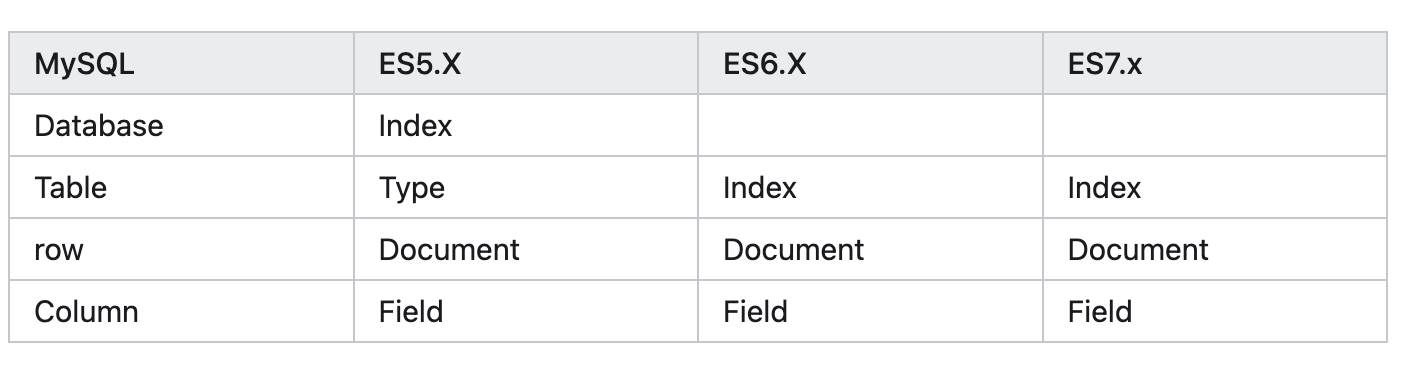This screenshot has width=1404, height=366.
Task: Select the Index cell in Database row
Action: pyautogui.click(x=526, y=126)
